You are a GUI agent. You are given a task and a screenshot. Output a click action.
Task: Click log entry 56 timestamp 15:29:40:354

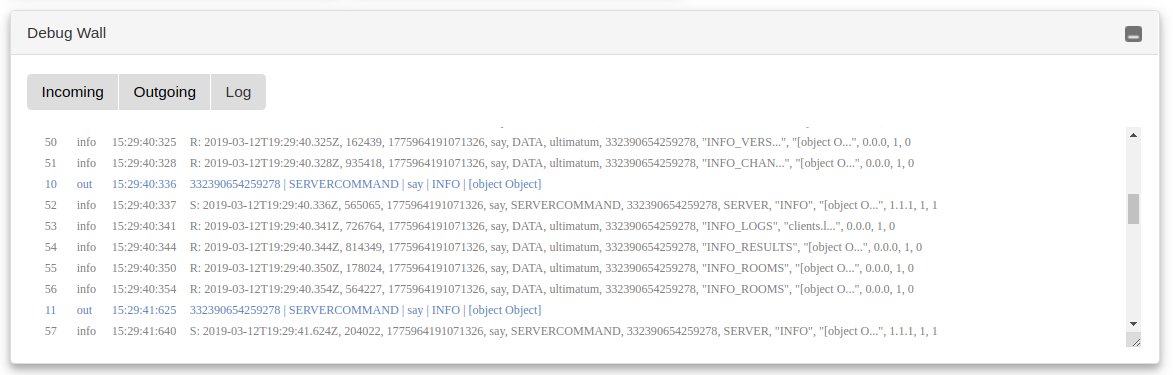[x=144, y=289]
